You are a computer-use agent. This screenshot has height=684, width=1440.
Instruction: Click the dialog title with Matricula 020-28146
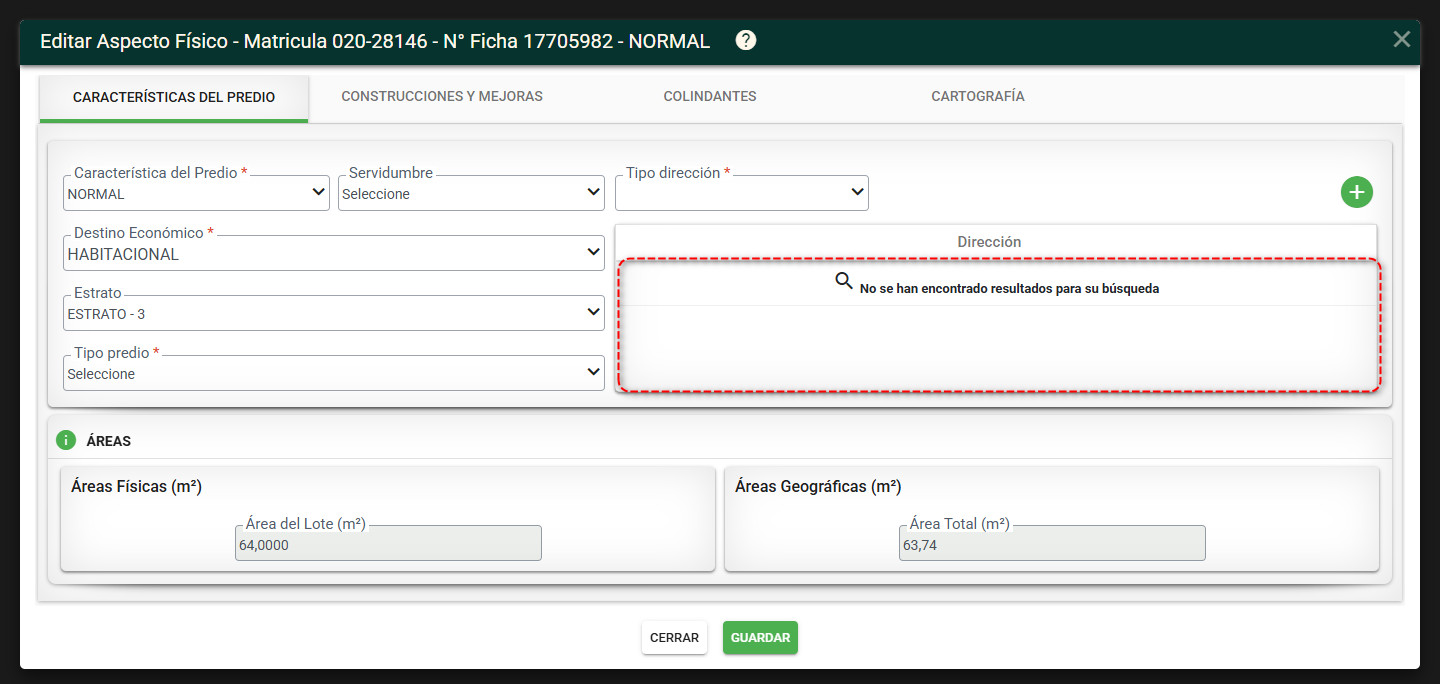(375, 42)
